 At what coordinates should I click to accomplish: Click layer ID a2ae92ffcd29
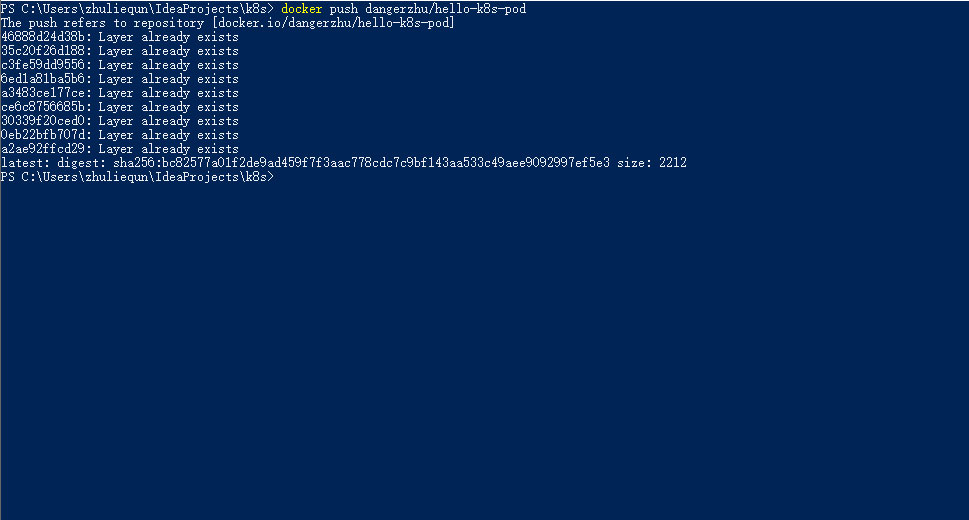pyautogui.click(x=46, y=149)
